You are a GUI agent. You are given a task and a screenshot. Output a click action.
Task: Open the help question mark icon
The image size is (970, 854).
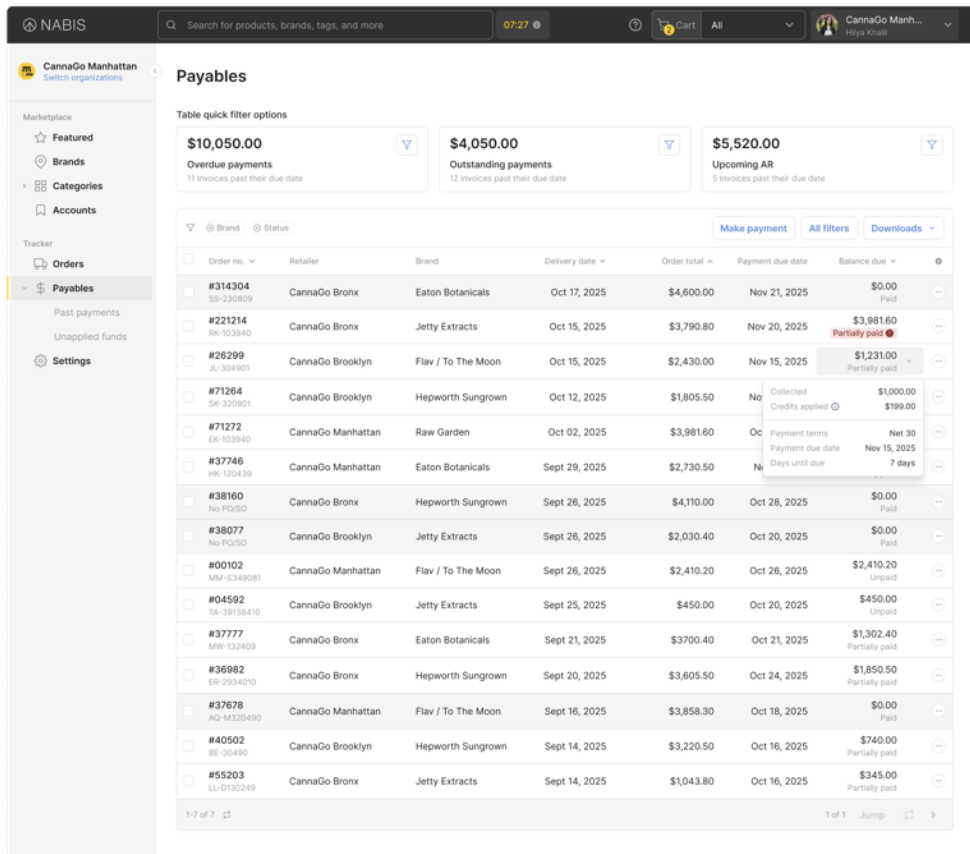click(x=635, y=25)
